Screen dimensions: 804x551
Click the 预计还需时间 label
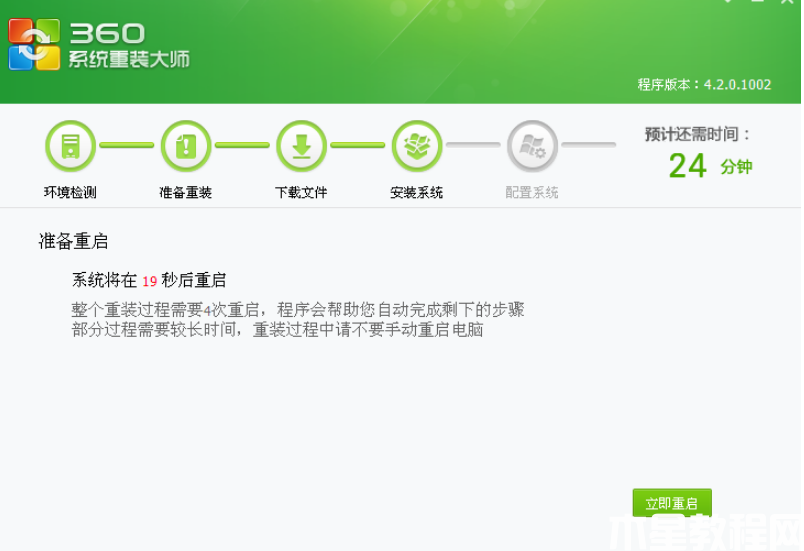pos(697,134)
